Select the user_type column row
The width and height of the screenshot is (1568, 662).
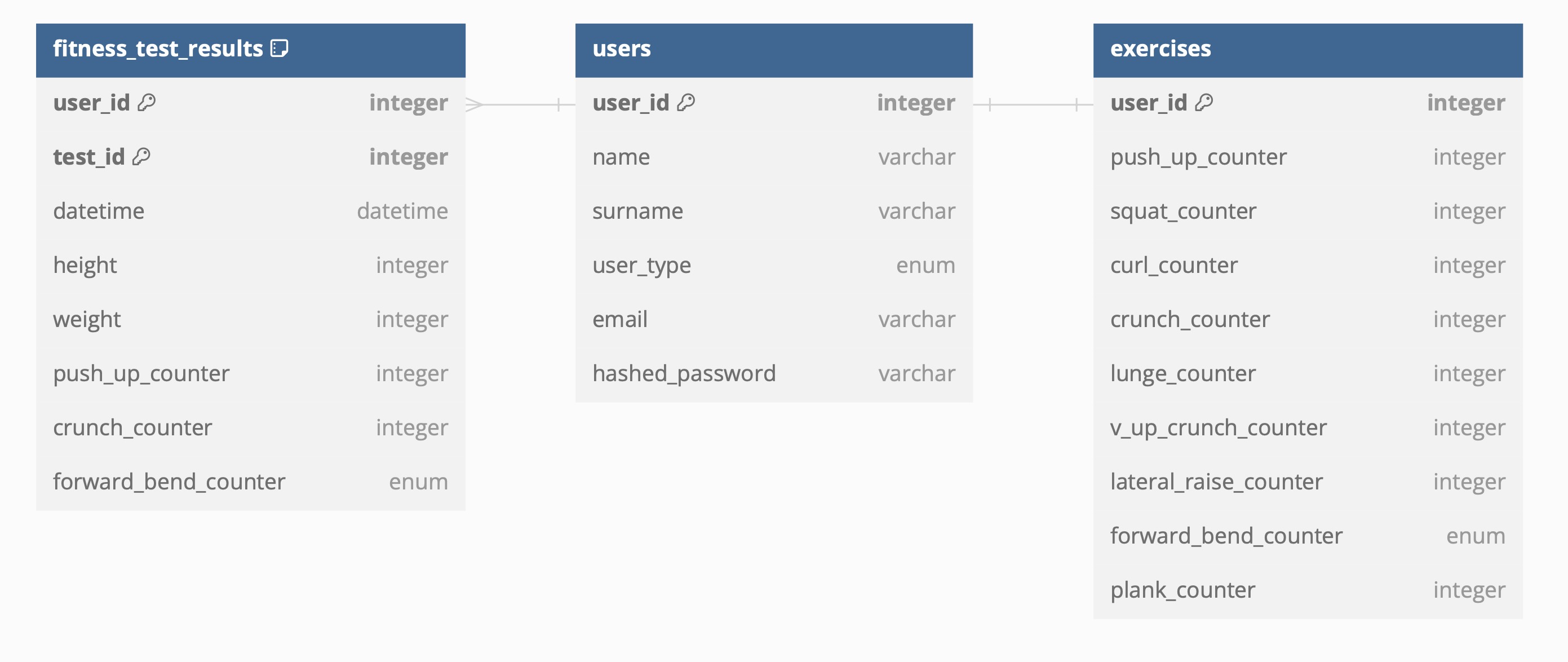773,265
